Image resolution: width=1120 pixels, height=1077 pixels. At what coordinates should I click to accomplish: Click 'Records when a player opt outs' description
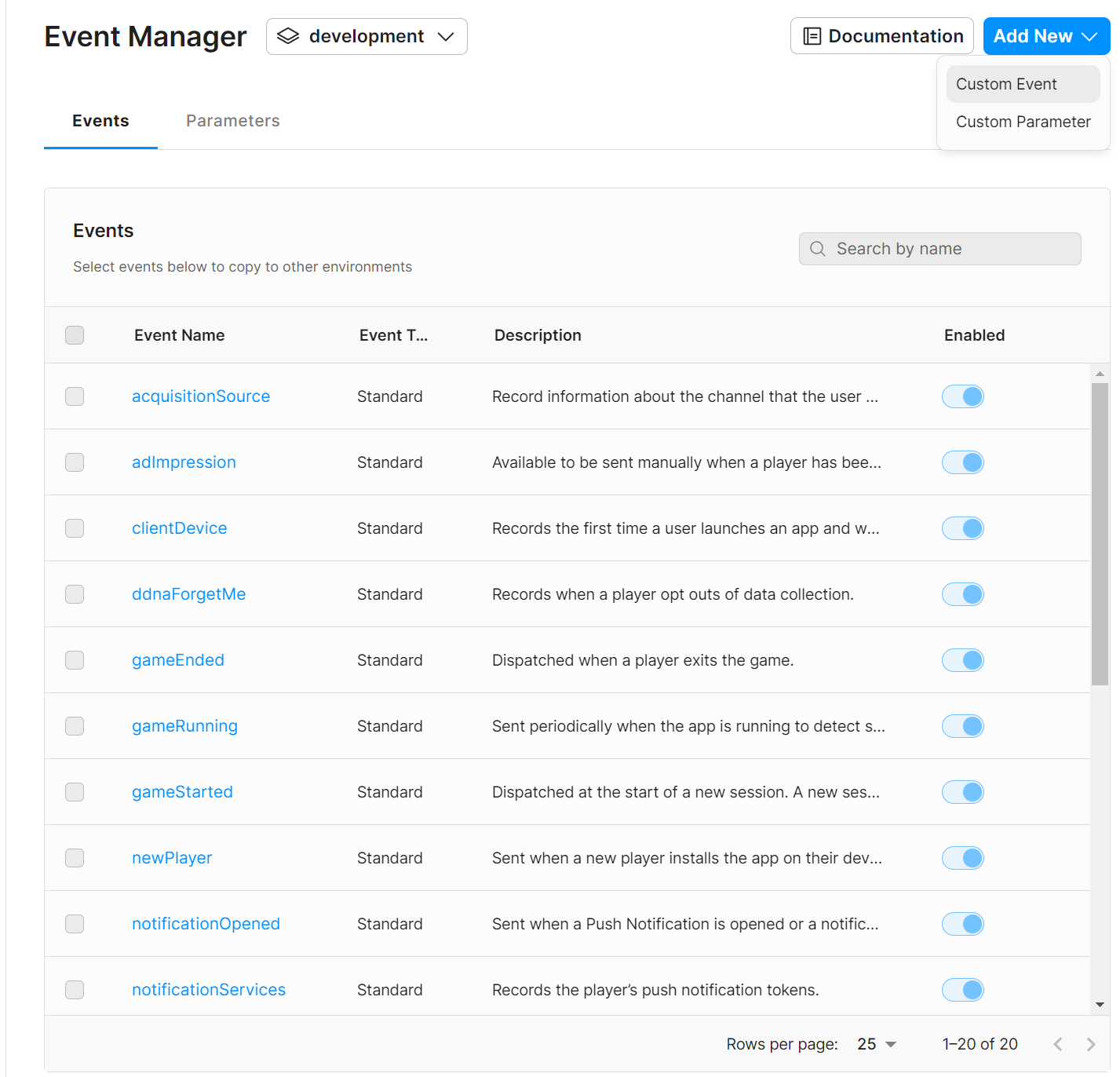point(673,594)
